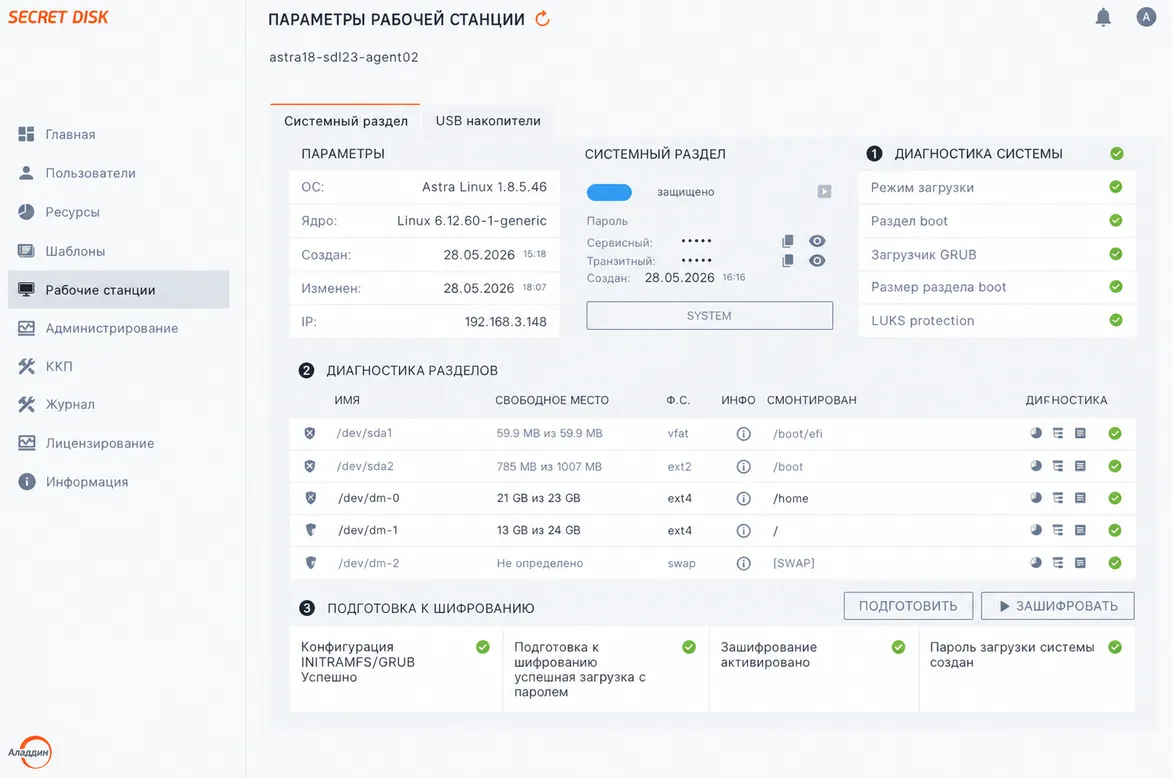Screen dimensions: 1172x778
Task: Toggle the system partition защищено switch
Action: 609,192
